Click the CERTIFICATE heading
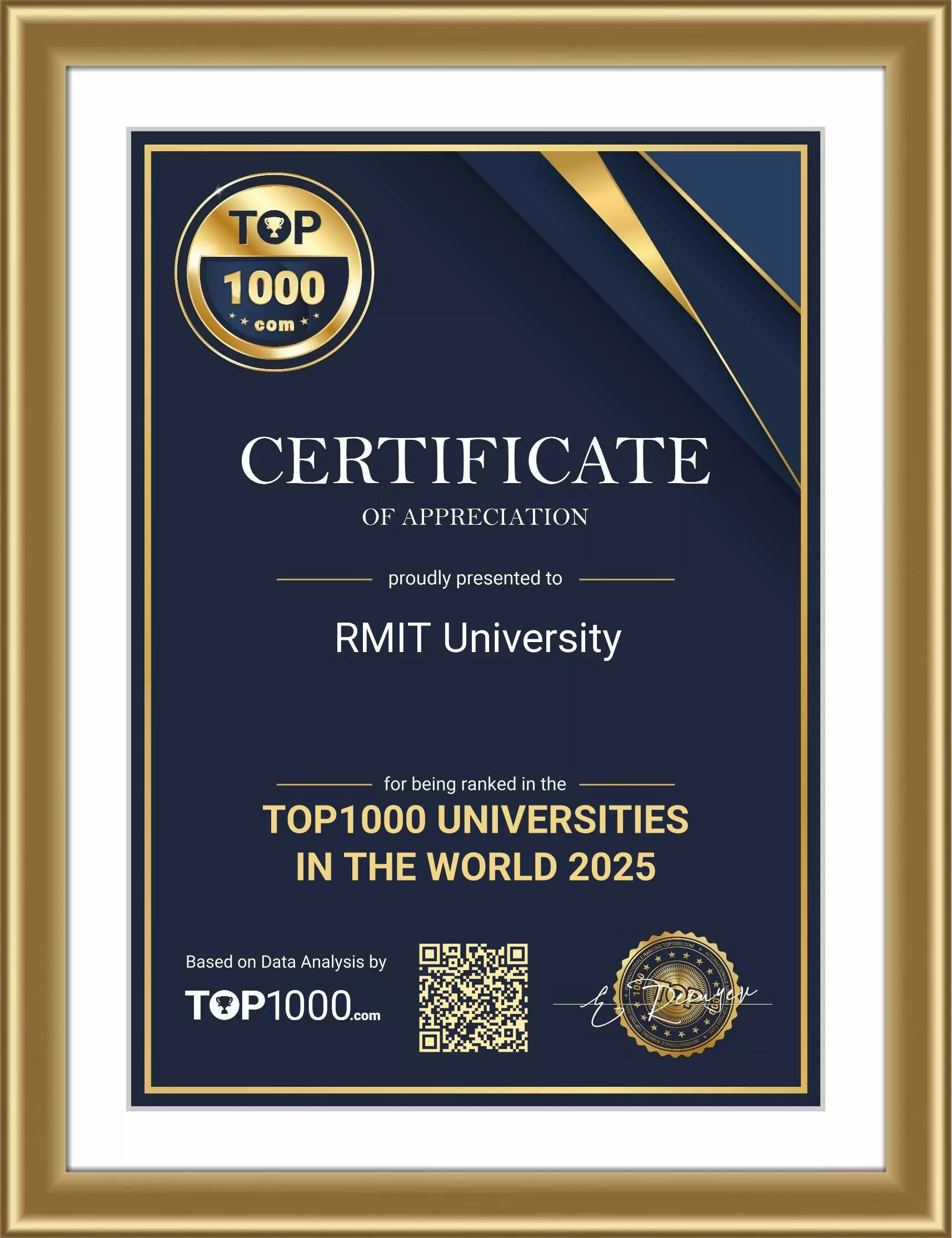The image size is (952, 1238). [475, 460]
